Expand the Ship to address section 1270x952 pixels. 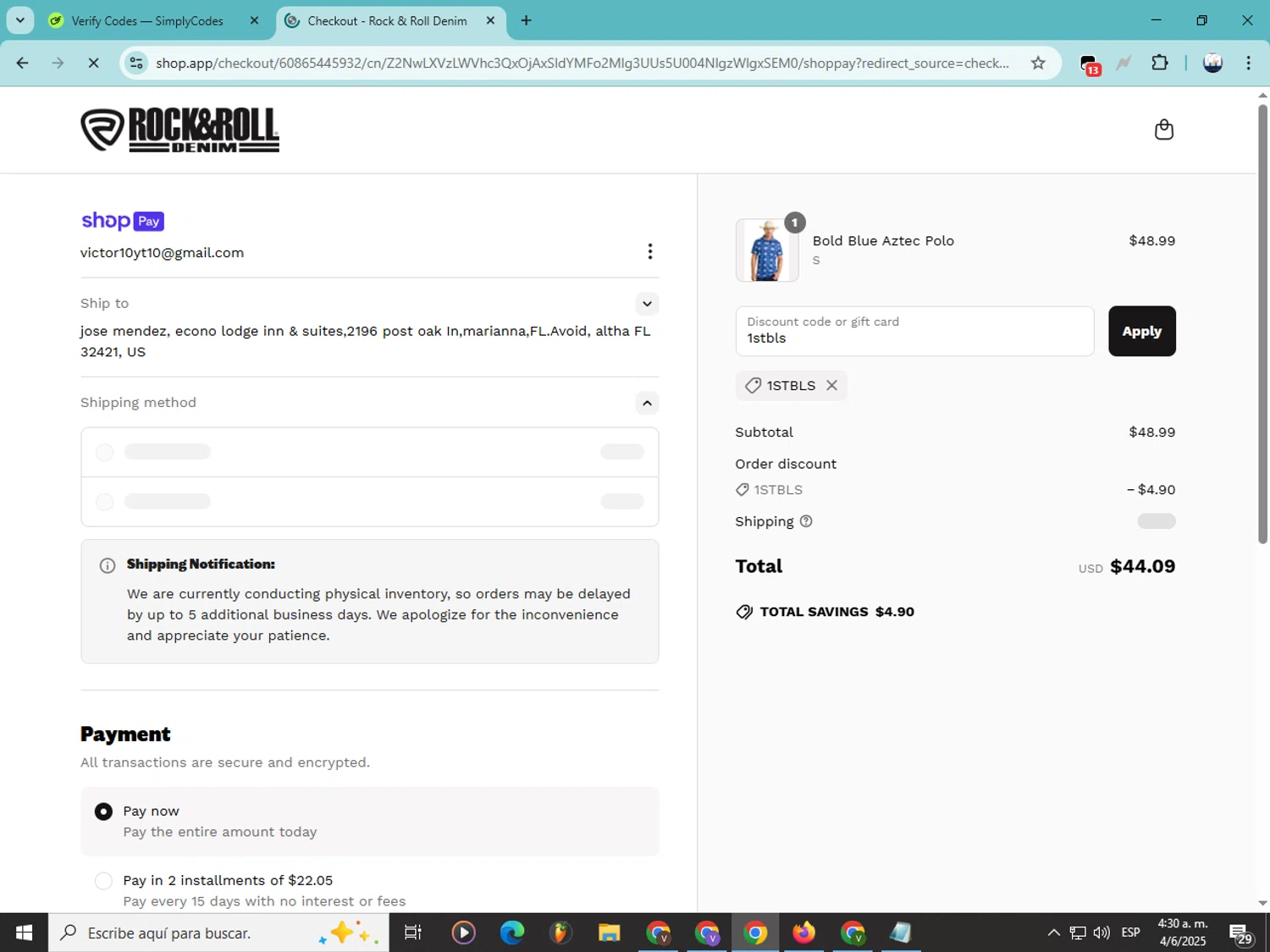click(x=647, y=304)
